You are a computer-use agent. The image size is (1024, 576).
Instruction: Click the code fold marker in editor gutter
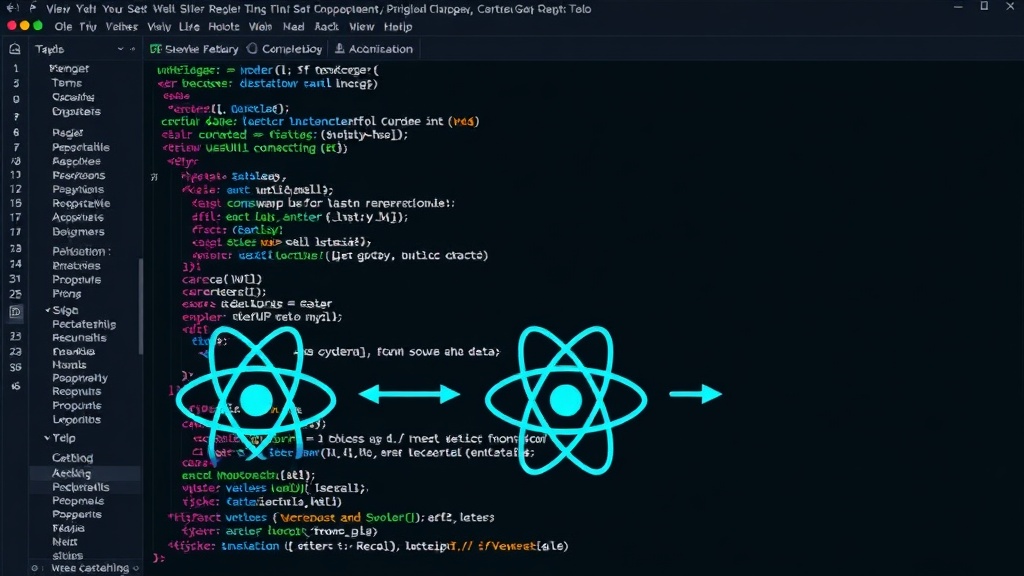point(154,177)
